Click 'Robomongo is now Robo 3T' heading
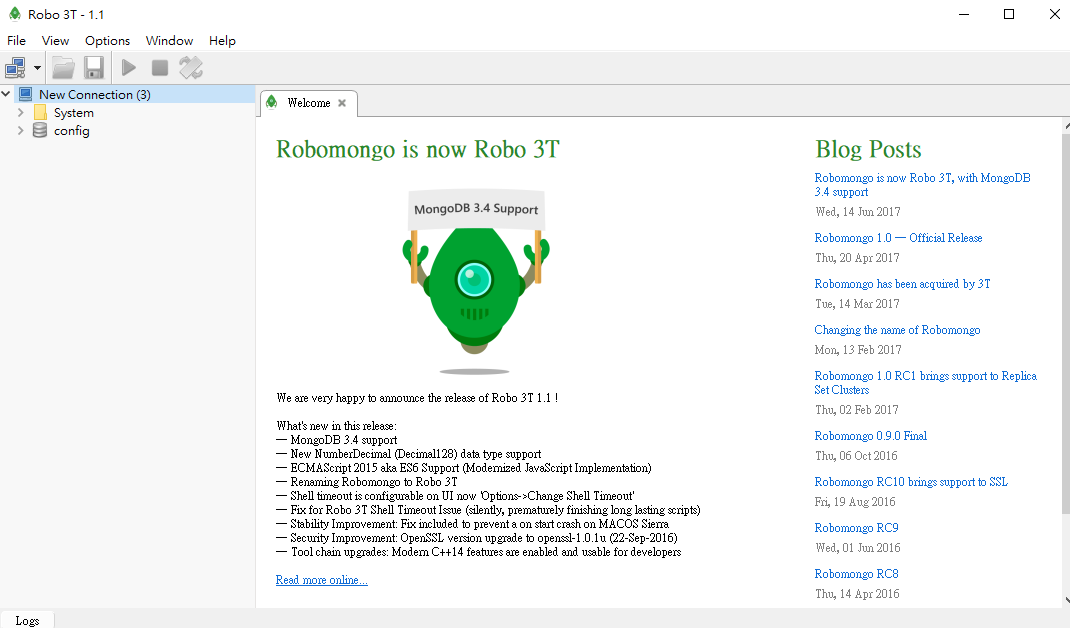1070x628 pixels. (x=418, y=149)
